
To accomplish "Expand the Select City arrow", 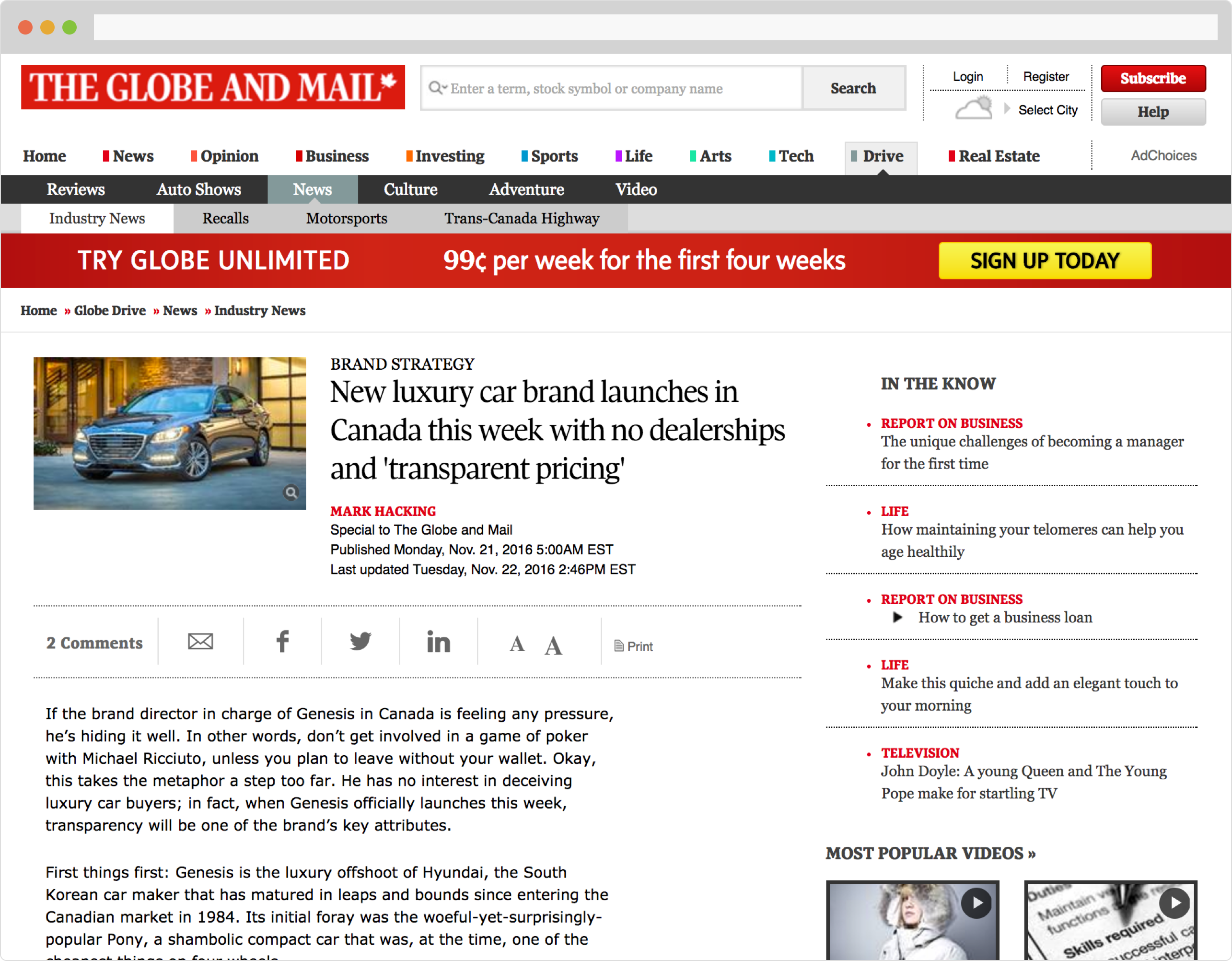I will point(1007,108).
